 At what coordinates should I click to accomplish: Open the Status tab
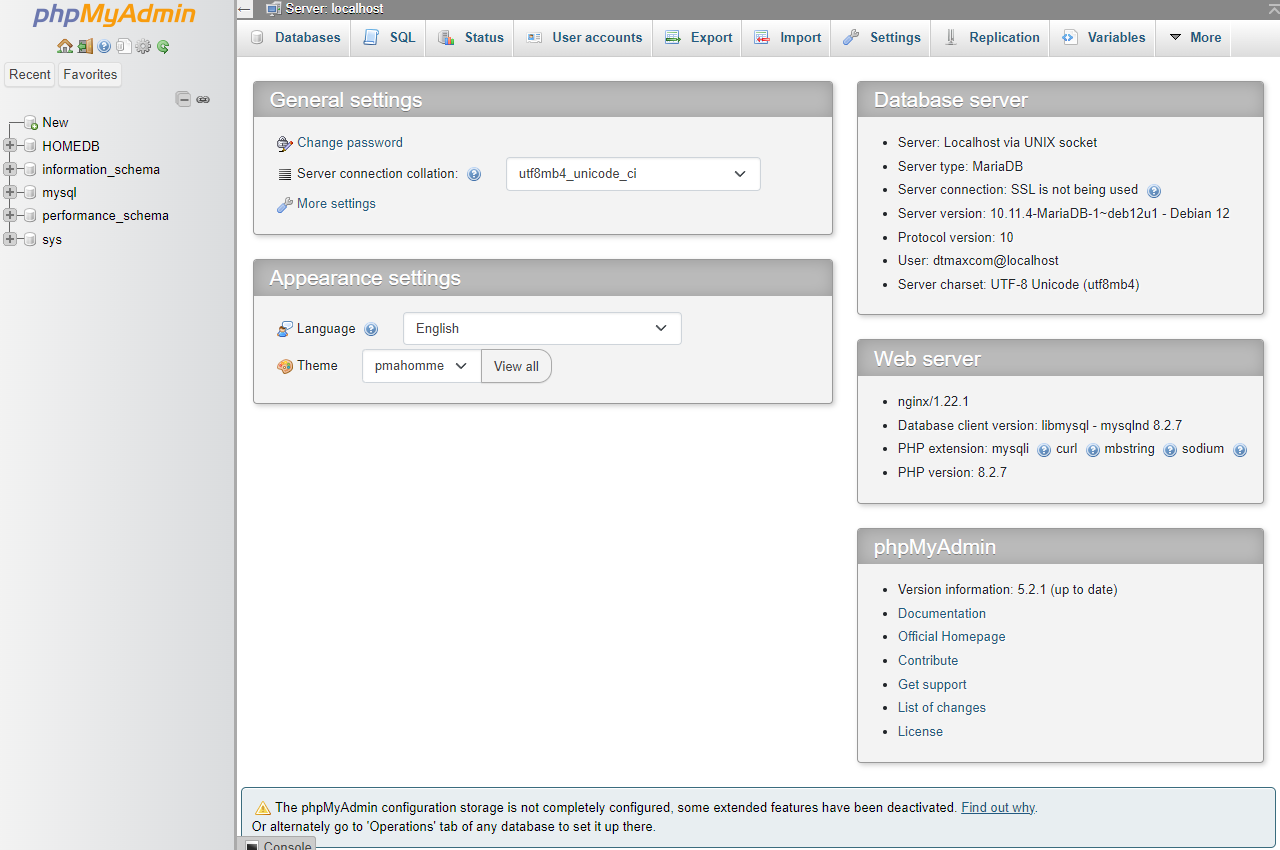pos(470,38)
